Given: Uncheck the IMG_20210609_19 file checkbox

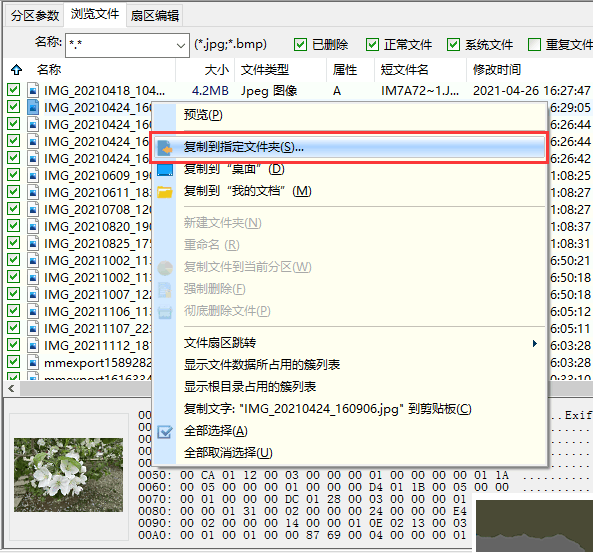Looking at the screenshot, I should (14, 175).
